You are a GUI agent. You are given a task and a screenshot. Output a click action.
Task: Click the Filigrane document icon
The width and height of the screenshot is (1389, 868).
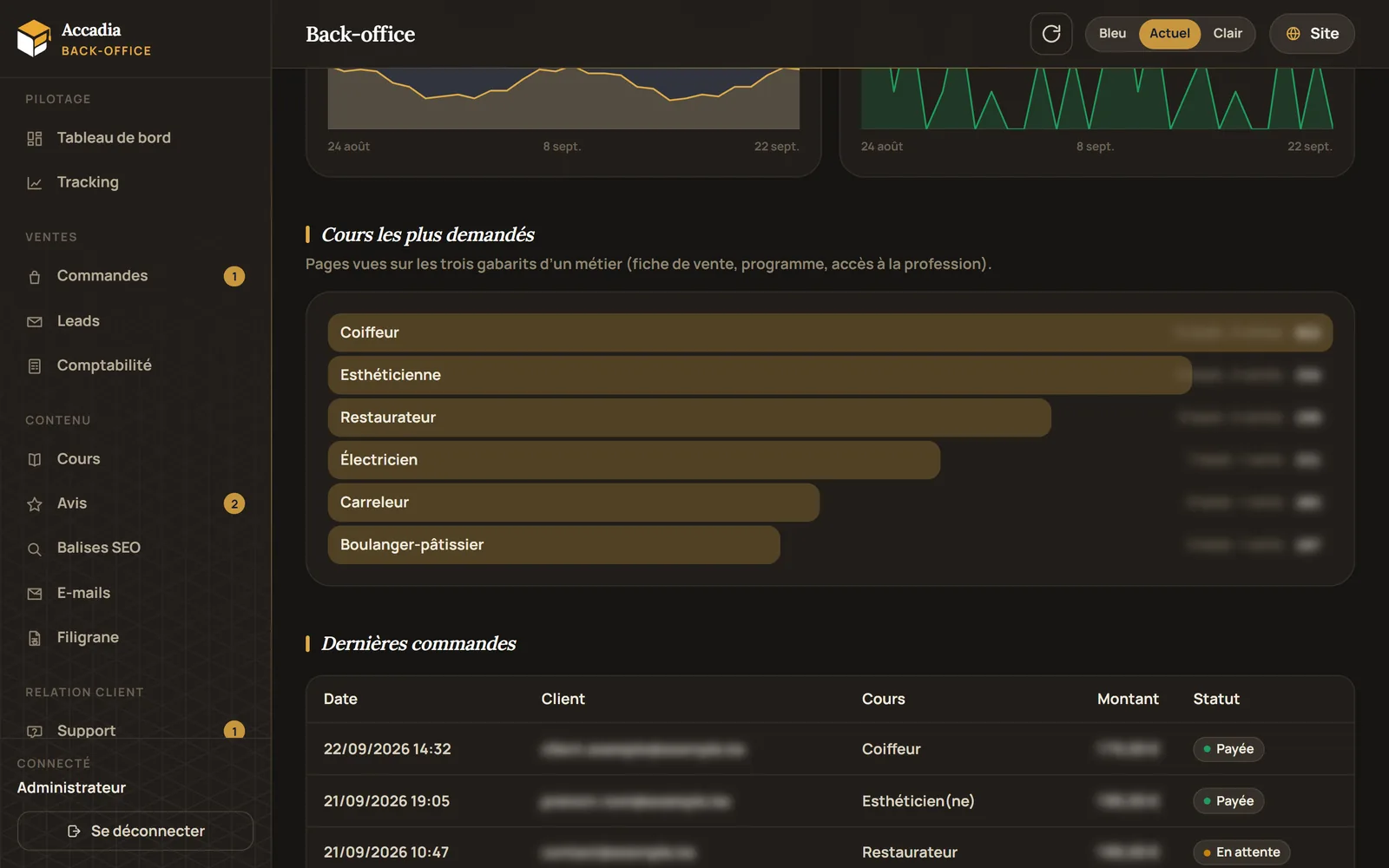point(35,638)
